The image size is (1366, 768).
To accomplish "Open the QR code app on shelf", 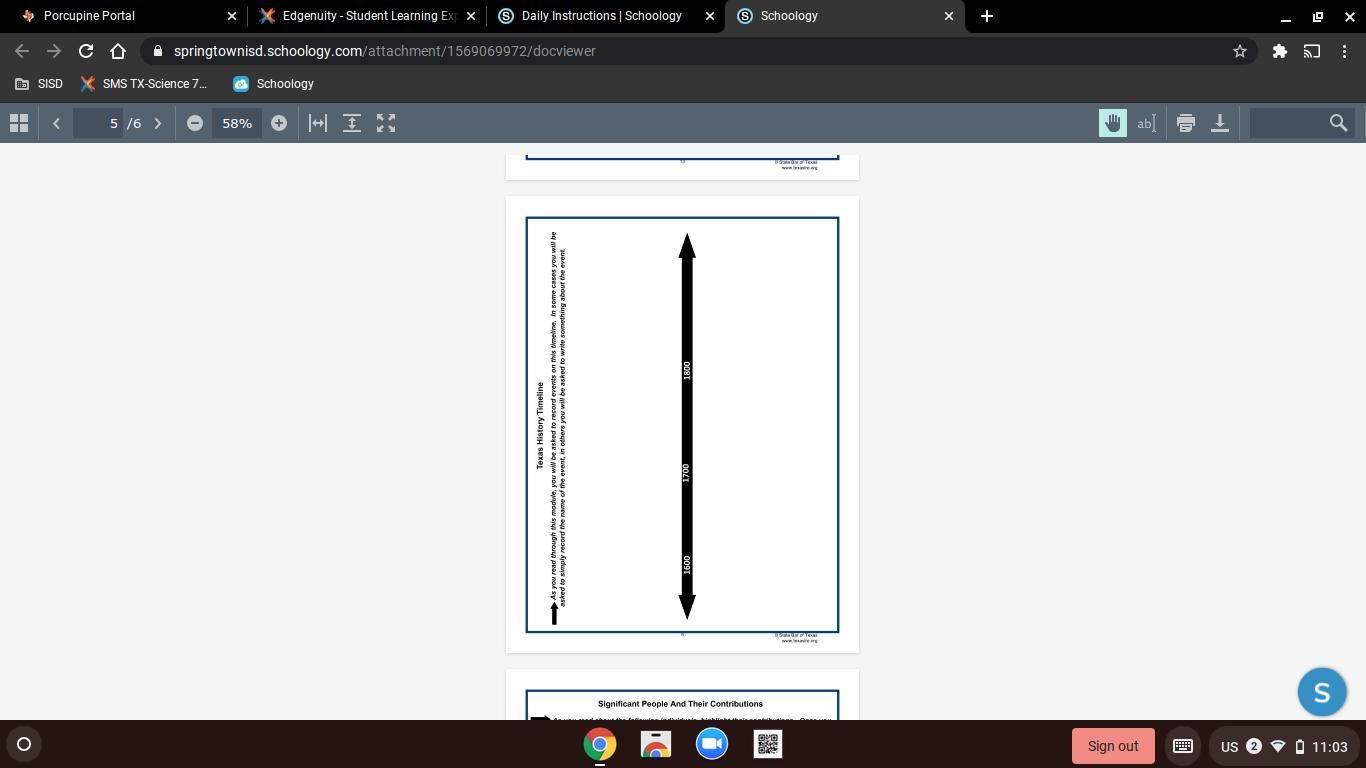I will click(768, 744).
